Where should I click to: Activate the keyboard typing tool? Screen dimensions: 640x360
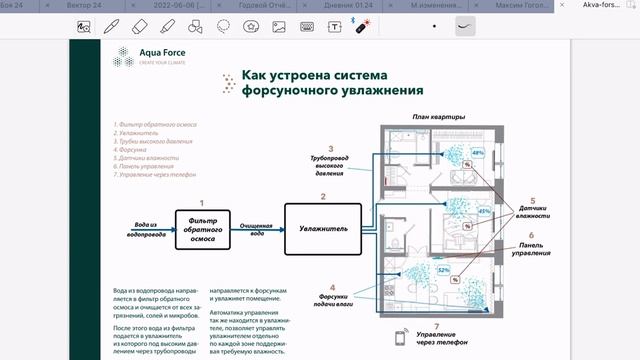[x=307, y=27]
